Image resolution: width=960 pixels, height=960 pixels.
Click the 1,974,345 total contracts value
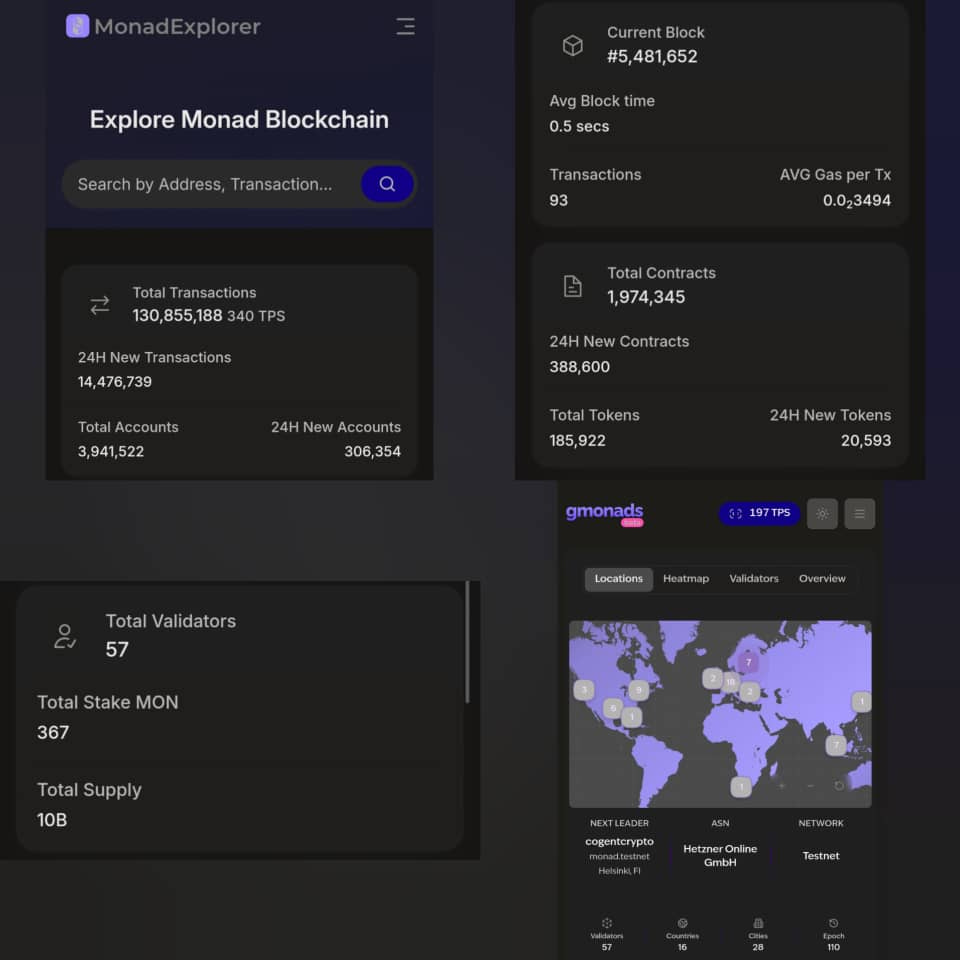pos(646,297)
